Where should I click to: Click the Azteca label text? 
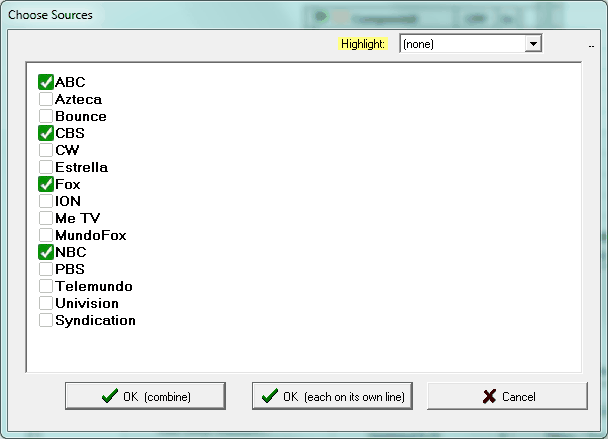(78, 99)
